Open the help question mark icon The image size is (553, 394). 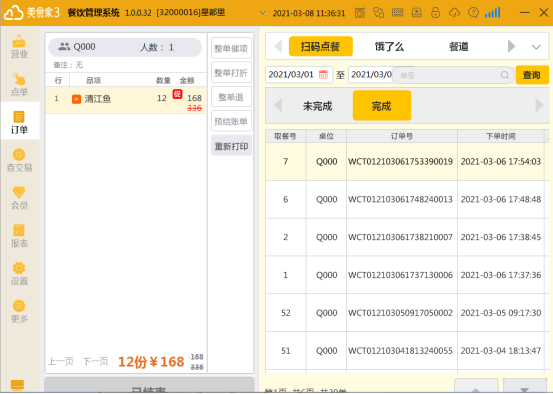473,13
